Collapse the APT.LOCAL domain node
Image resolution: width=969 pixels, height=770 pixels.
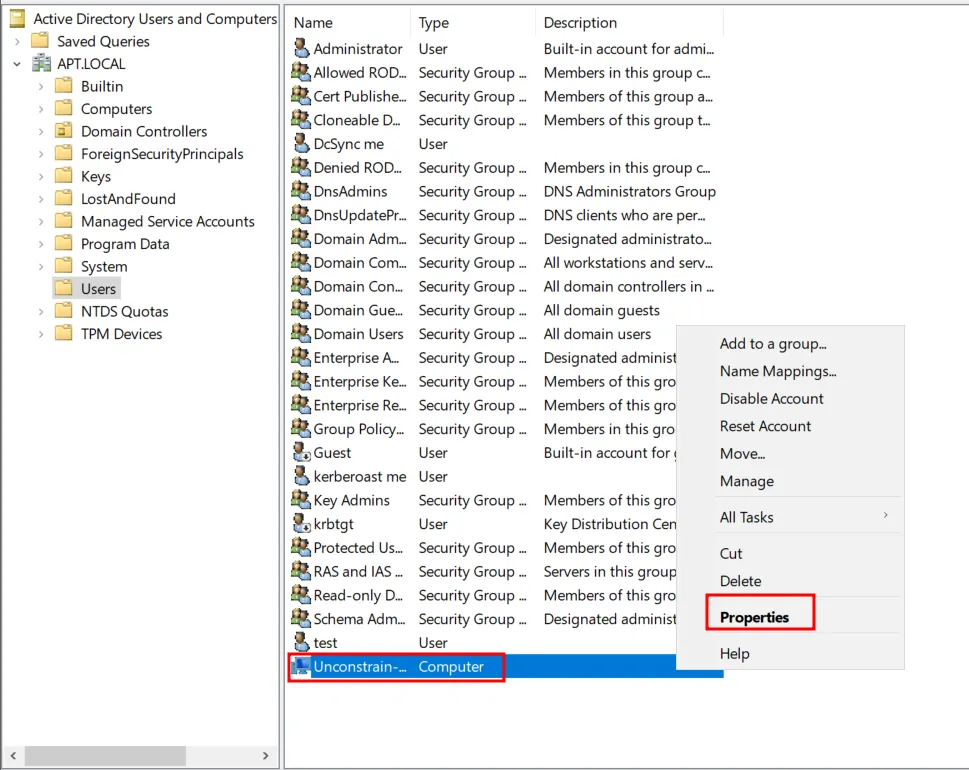(17, 64)
